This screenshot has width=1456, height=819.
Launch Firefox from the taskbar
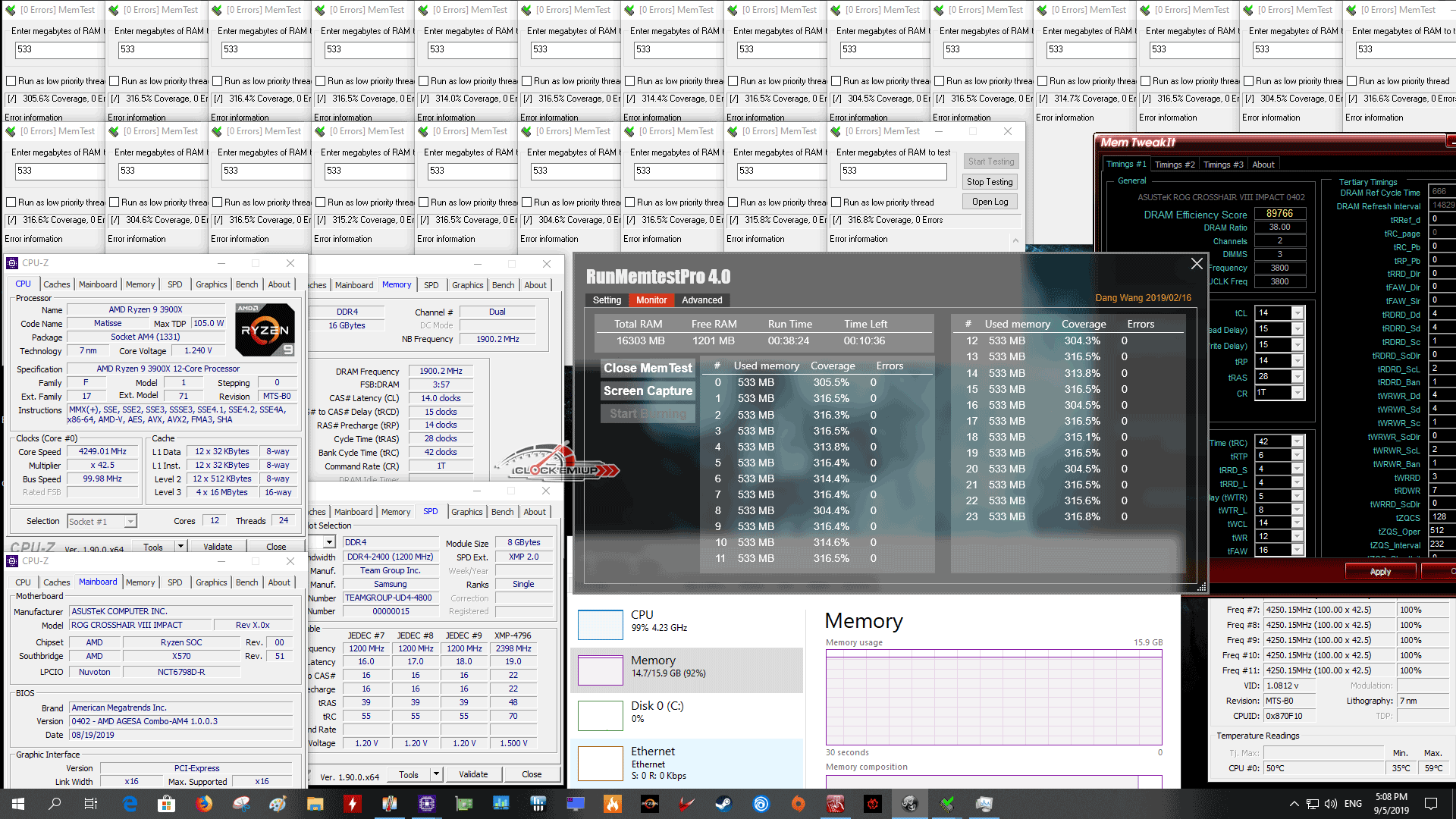204,804
